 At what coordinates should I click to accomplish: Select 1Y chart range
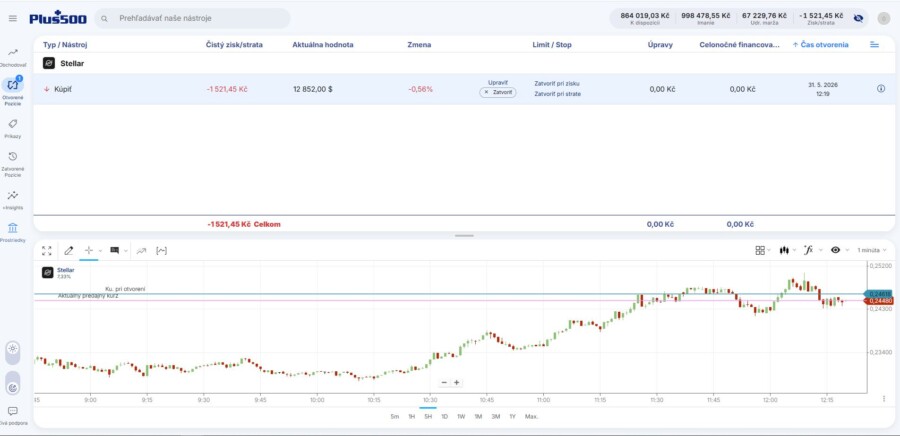[x=513, y=416]
